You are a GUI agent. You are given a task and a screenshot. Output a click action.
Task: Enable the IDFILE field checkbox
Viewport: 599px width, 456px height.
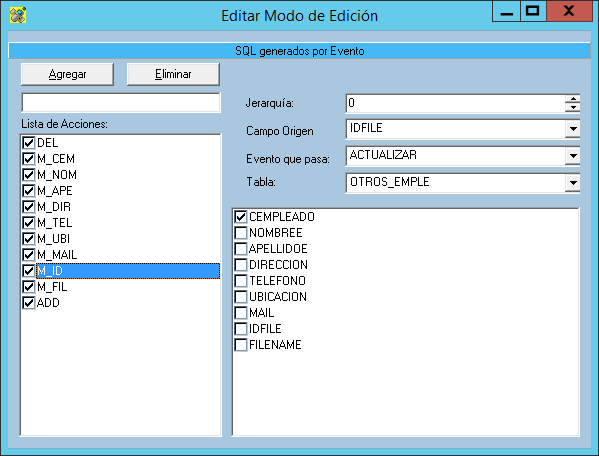click(x=241, y=329)
